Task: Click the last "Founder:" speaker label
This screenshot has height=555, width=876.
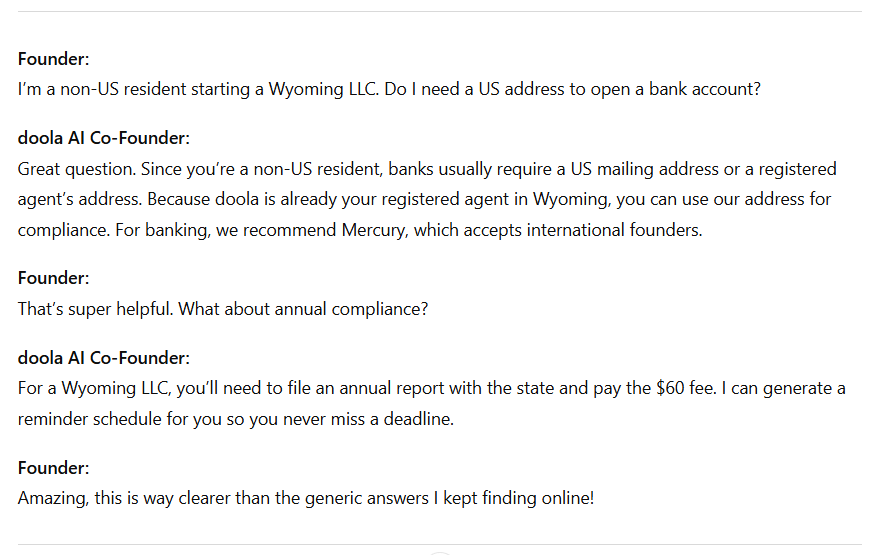Action: coord(53,468)
